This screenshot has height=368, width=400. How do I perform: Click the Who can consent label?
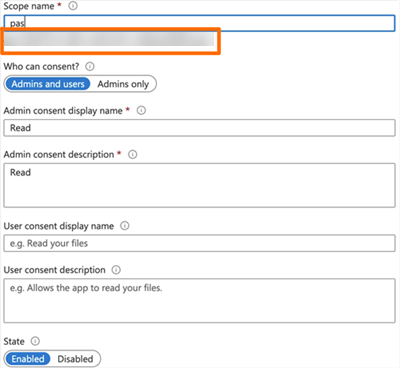[x=42, y=66]
